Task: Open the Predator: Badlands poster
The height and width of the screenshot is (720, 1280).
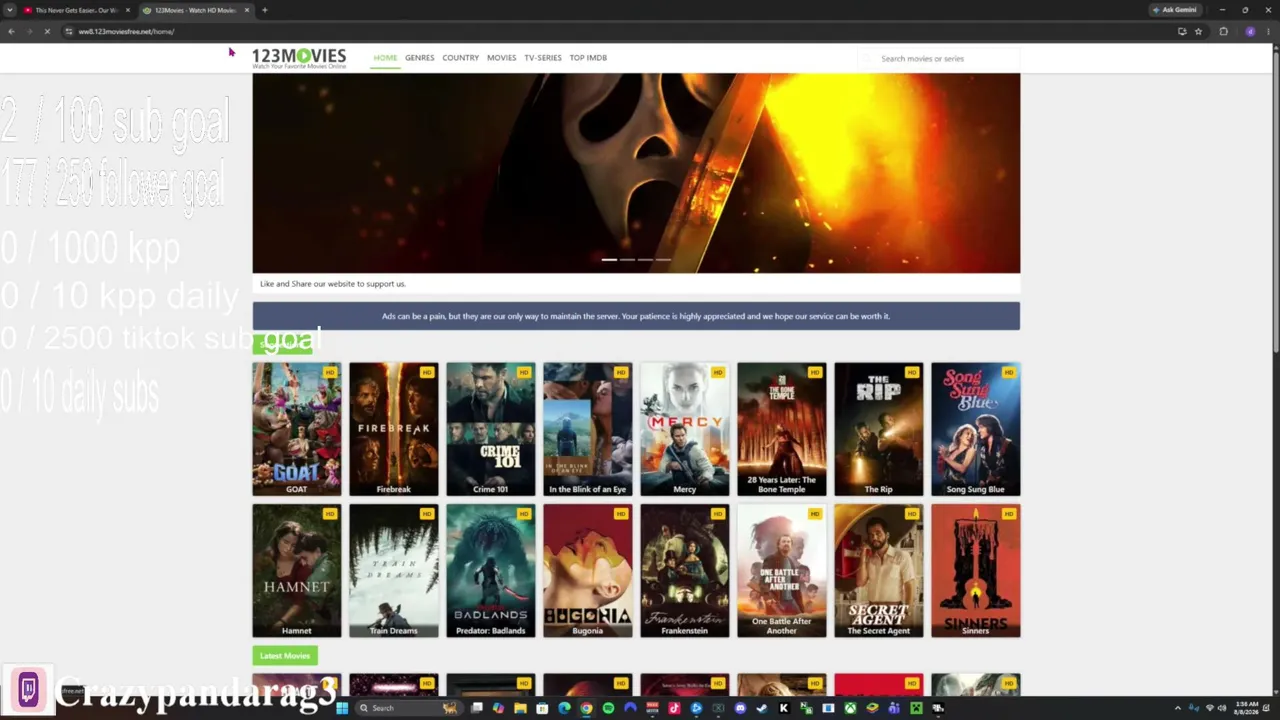Action: click(490, 570)
